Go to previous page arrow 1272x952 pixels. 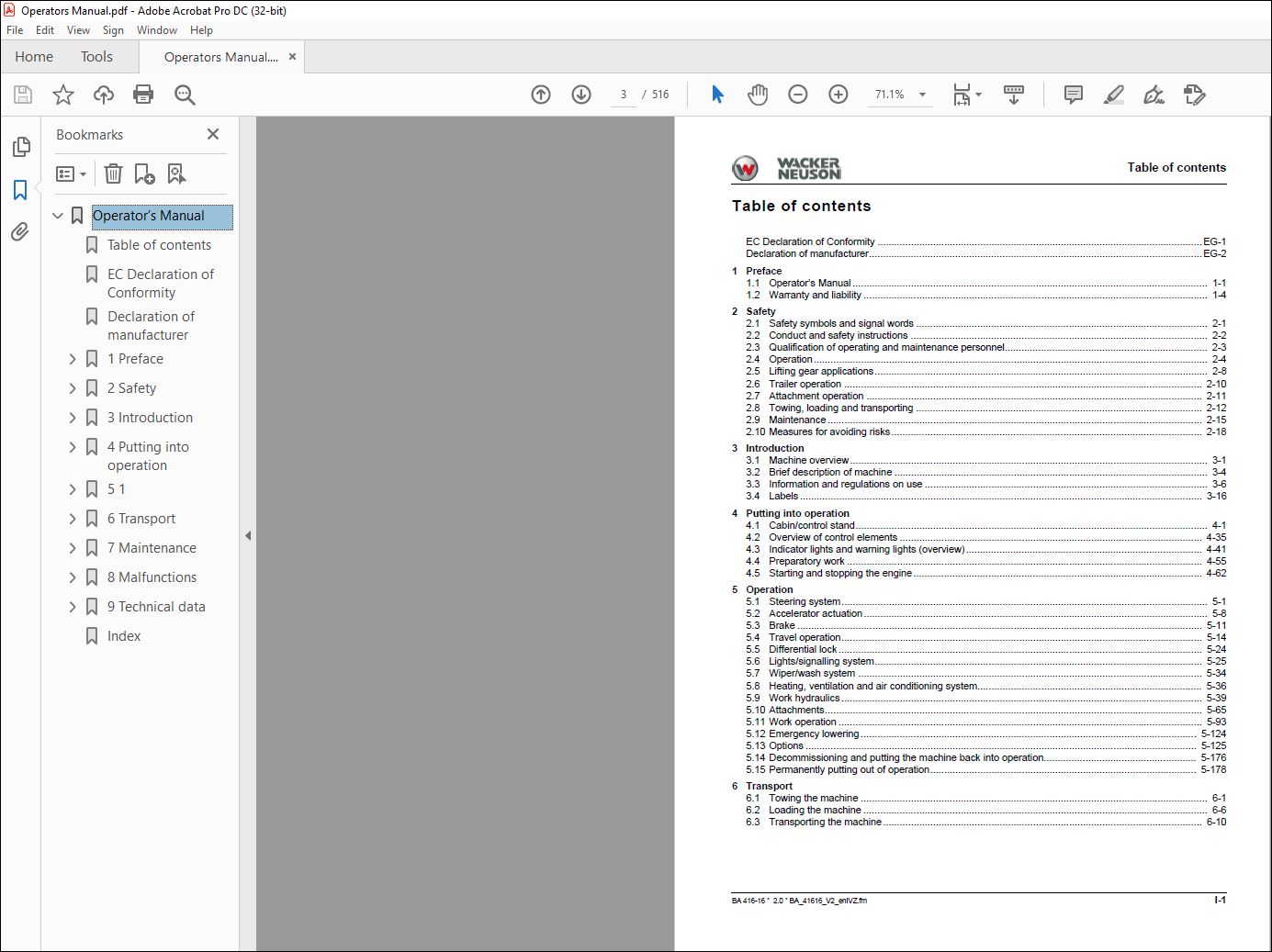tap(541, 95)
